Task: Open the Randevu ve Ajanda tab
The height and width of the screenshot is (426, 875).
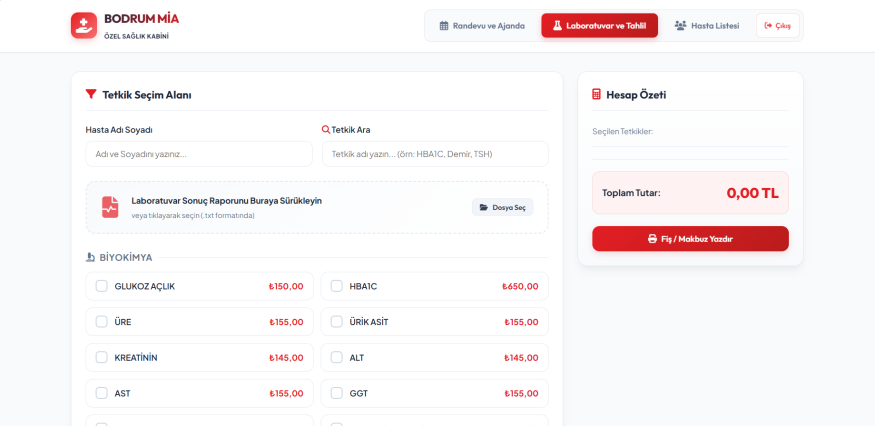Action: (x=482, y=26)
